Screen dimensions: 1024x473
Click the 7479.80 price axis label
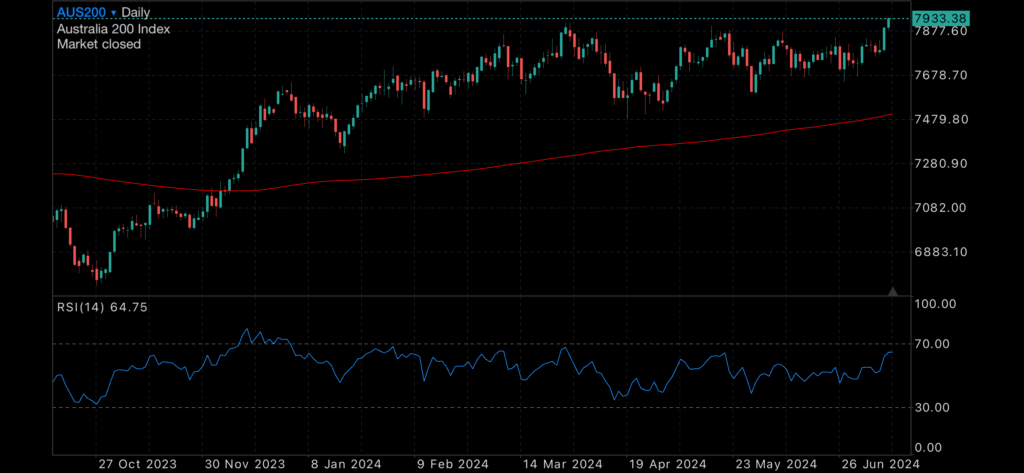941,120
